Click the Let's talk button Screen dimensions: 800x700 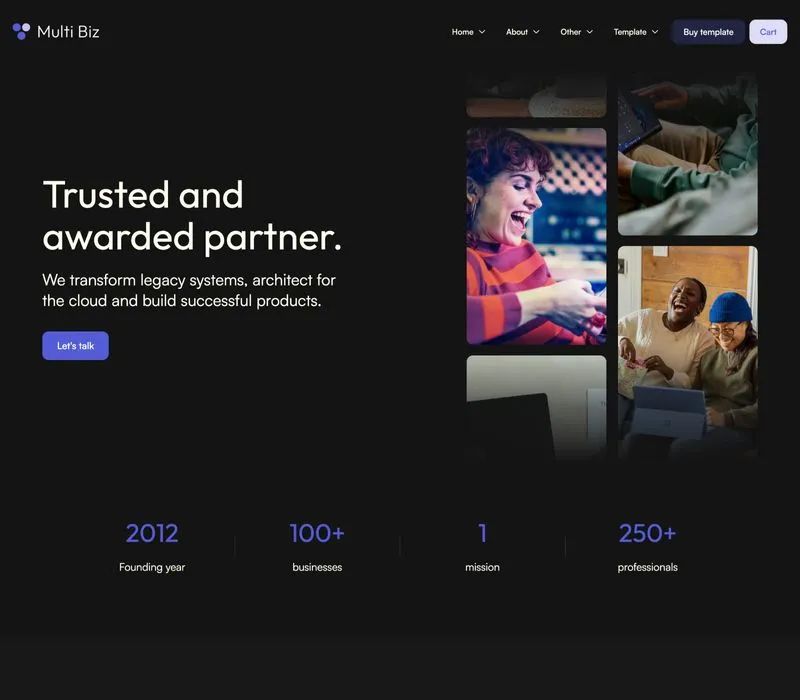pos(76,345)
